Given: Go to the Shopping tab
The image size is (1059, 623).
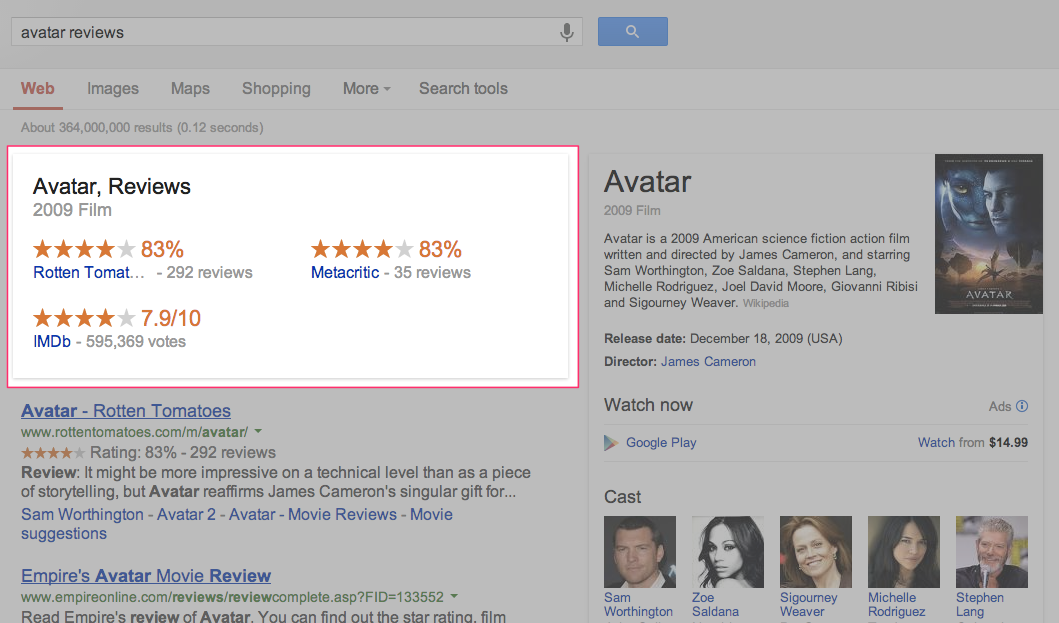Looking at the screenshot, I should tap(276, 89).
